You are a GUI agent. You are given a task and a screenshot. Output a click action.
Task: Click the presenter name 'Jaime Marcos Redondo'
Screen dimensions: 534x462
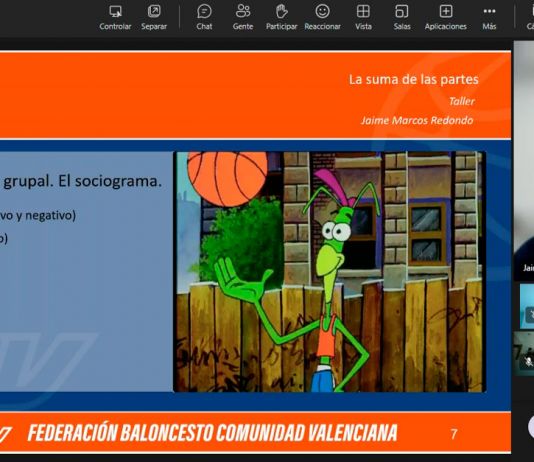417,120
